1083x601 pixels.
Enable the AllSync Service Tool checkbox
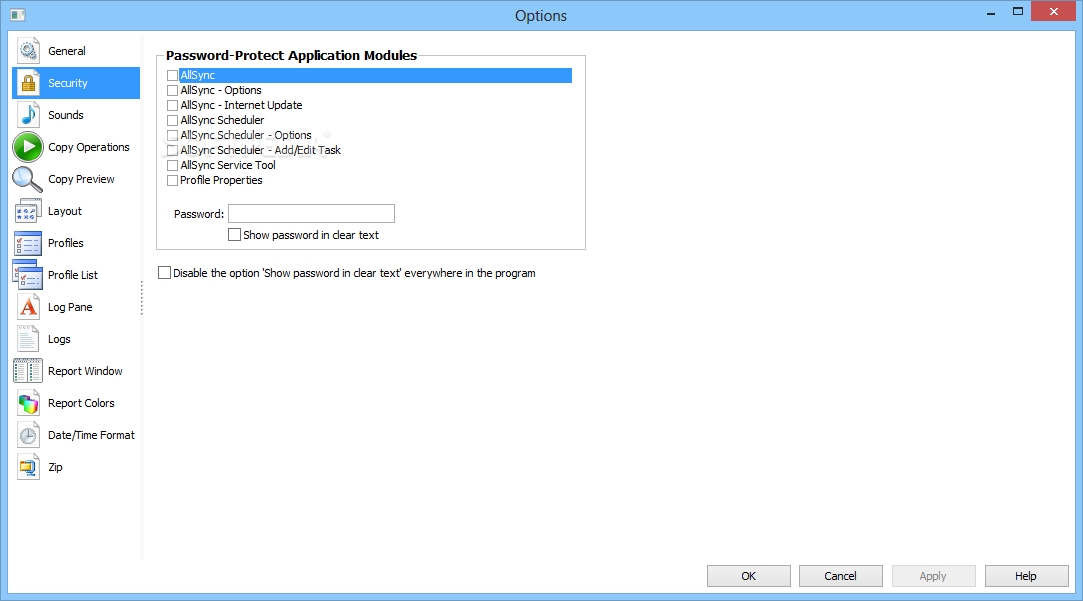coord(173,165)
